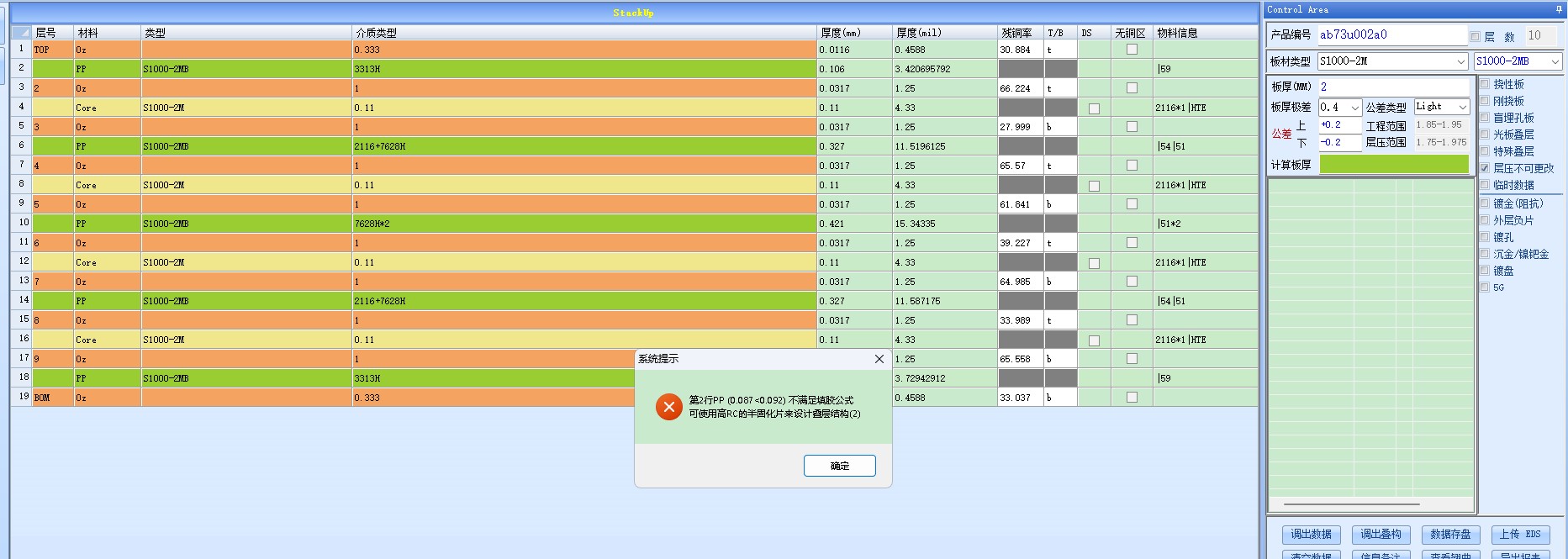Image resolution: width=1568 pixels, height=559 pixels.
Task: Click the 数据存盘 button
Action: tap(1450, 535)
